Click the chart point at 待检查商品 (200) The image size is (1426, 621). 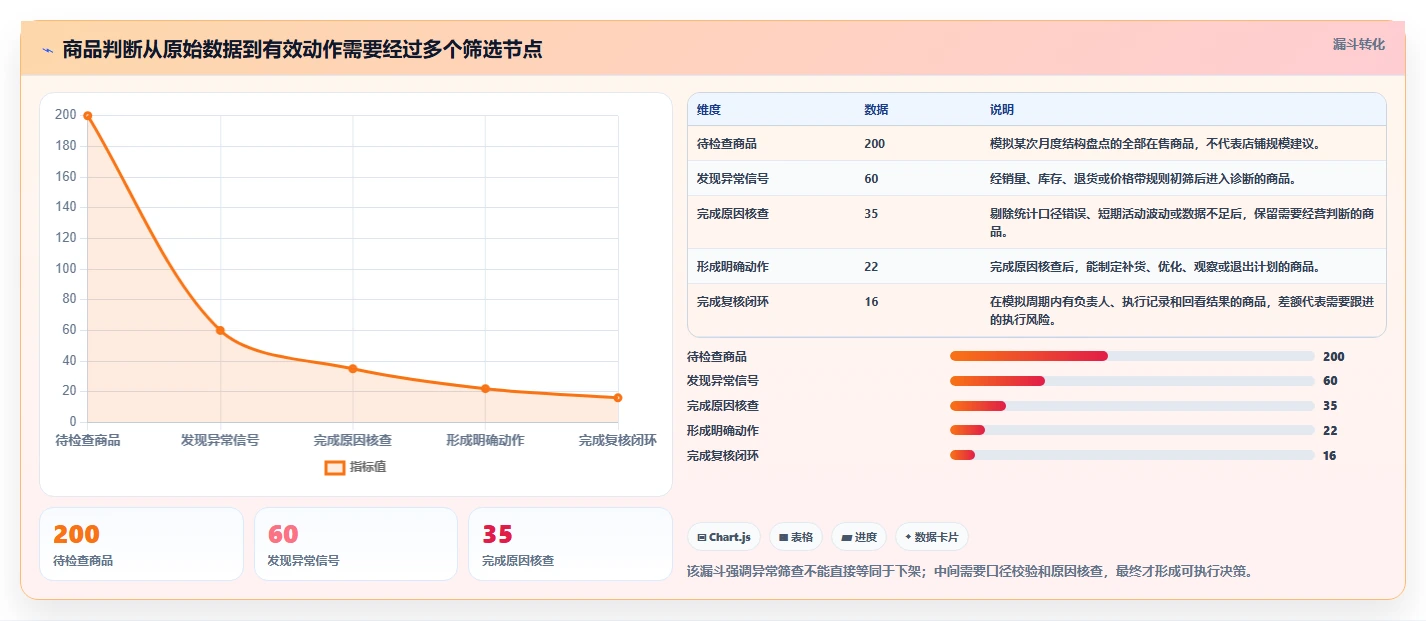pos(88,116)
